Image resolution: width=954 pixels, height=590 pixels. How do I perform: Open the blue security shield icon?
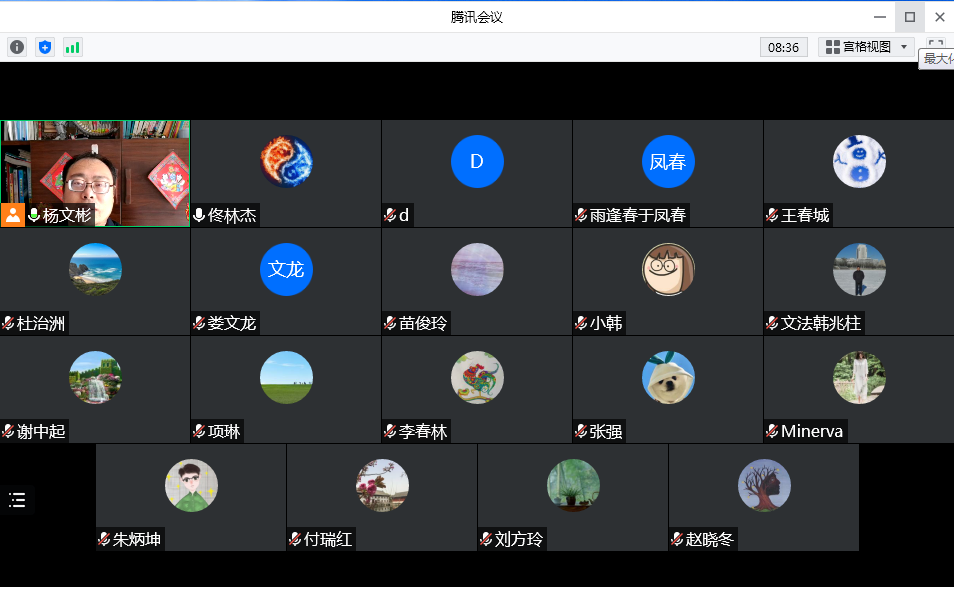click(45, 47)
